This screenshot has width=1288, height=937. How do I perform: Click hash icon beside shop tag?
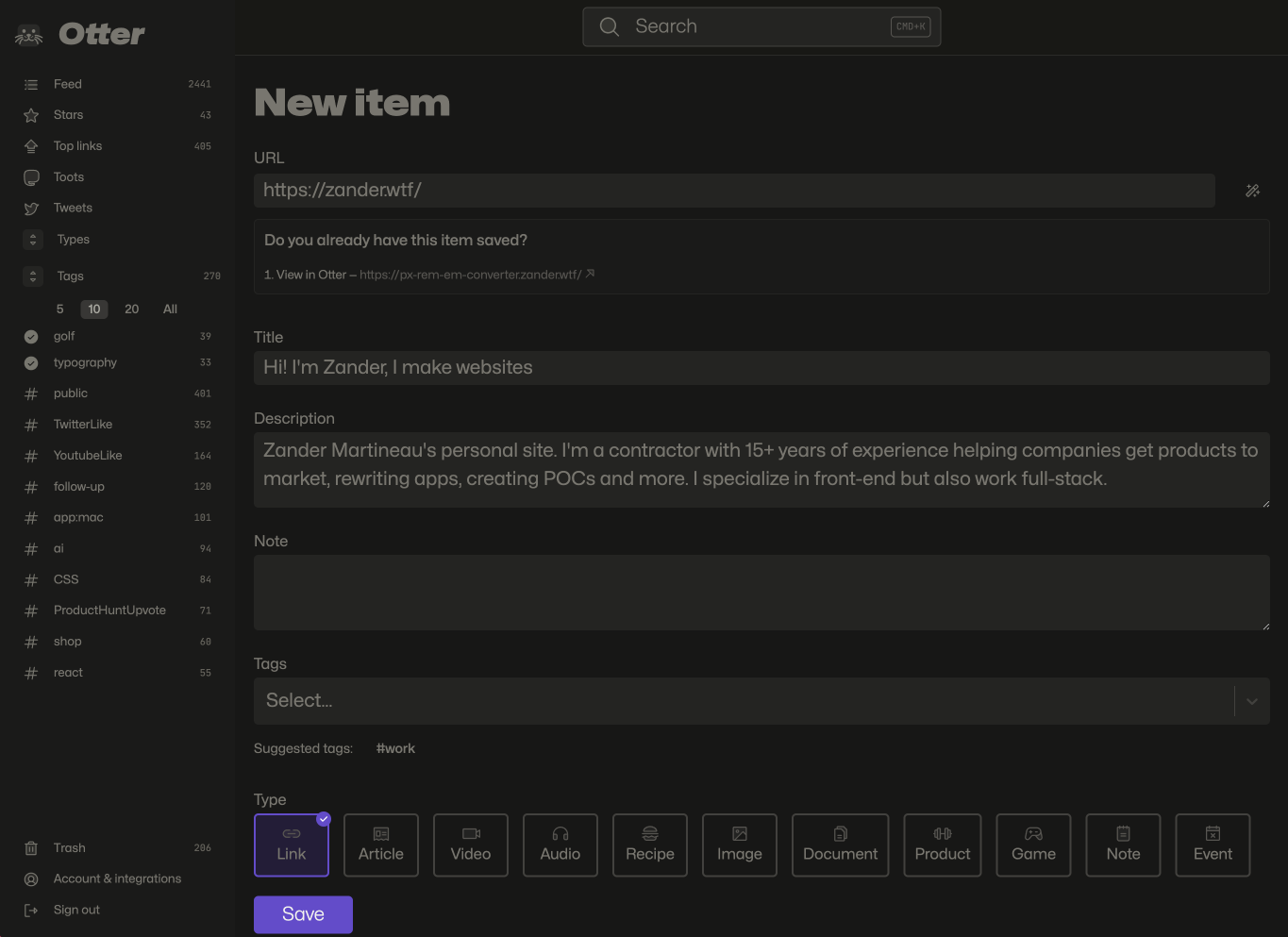coord(31,643)
